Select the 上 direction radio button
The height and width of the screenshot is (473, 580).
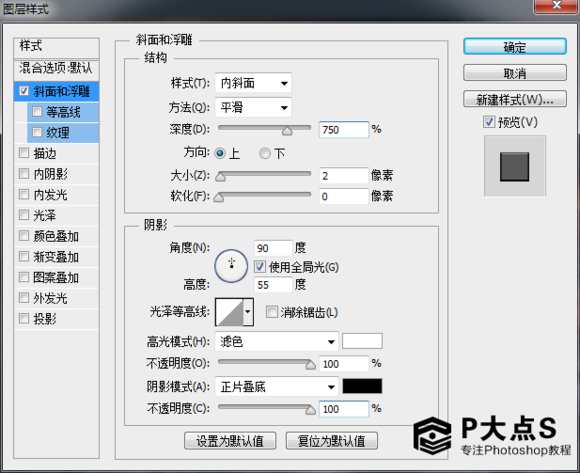[220, 153]
